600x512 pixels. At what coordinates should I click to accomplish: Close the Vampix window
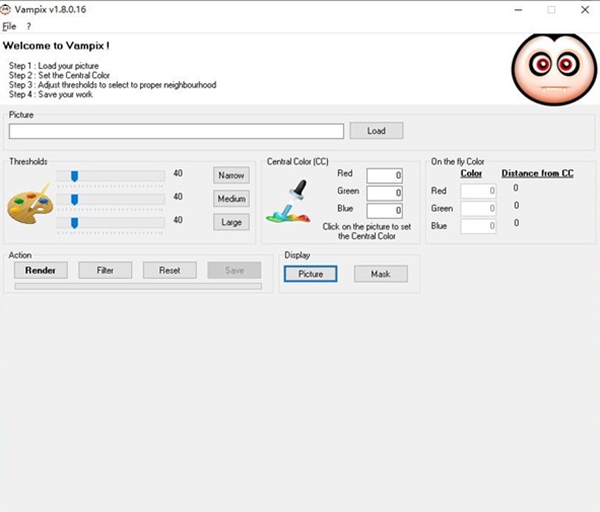point(585,10)
